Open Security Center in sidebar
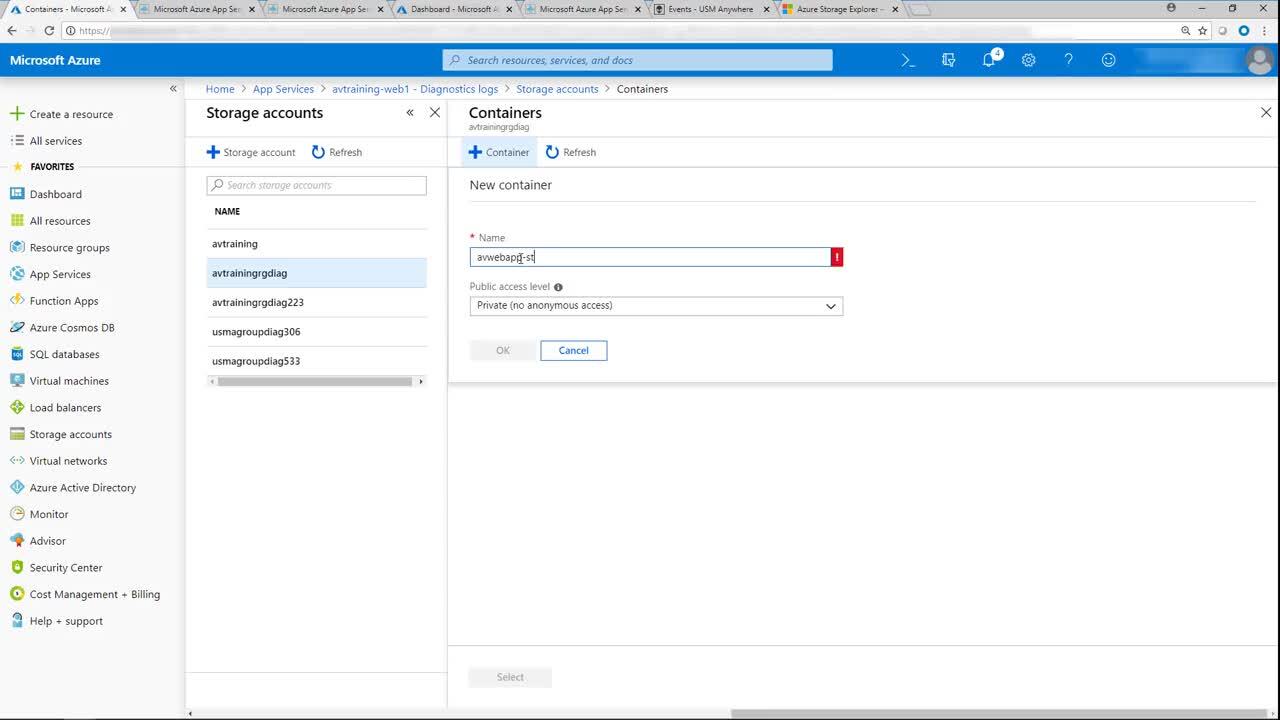 [x=66, y=568]
